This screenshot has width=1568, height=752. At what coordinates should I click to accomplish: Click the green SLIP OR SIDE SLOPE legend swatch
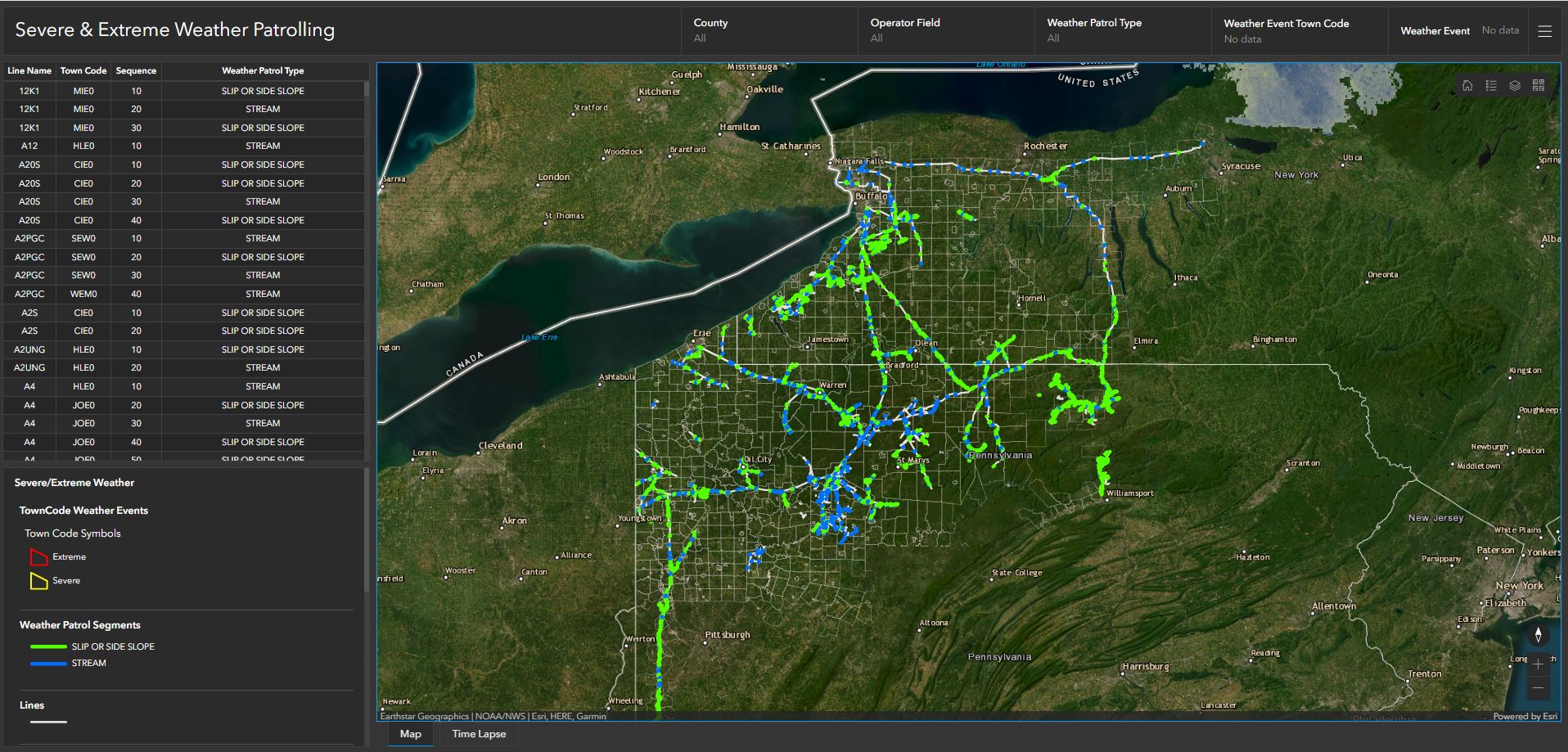(x=47, y=646)
